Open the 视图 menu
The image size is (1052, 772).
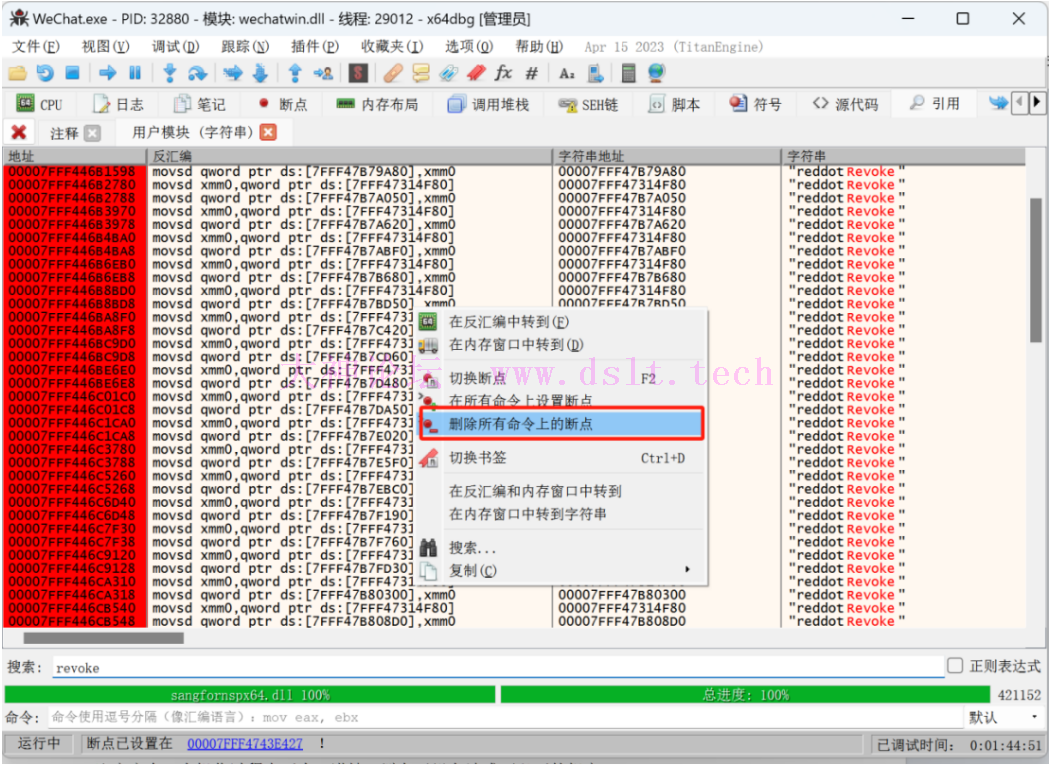105,46
